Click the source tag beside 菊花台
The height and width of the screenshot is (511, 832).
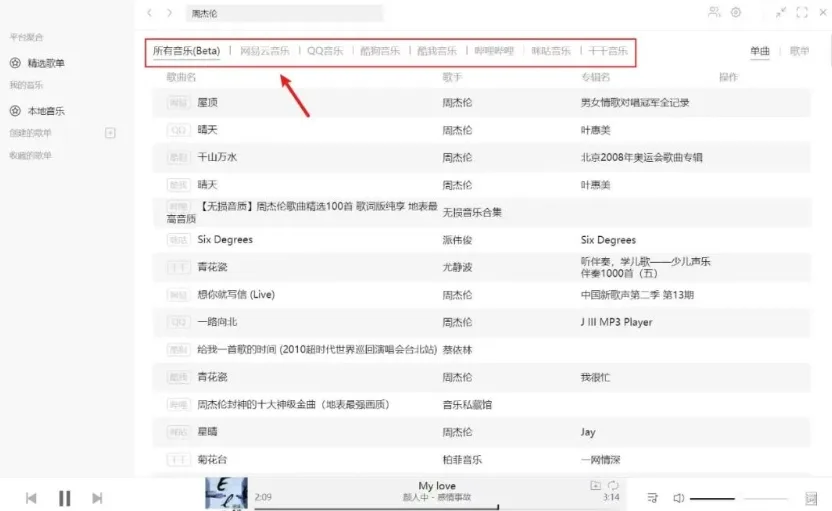pos(178,460)
